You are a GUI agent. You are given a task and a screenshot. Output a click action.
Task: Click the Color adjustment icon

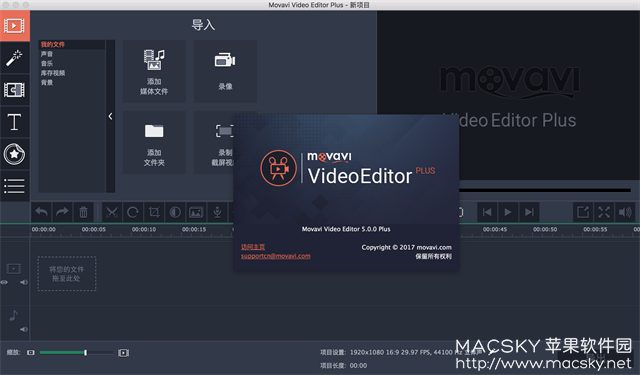click(x=175, y=212)
